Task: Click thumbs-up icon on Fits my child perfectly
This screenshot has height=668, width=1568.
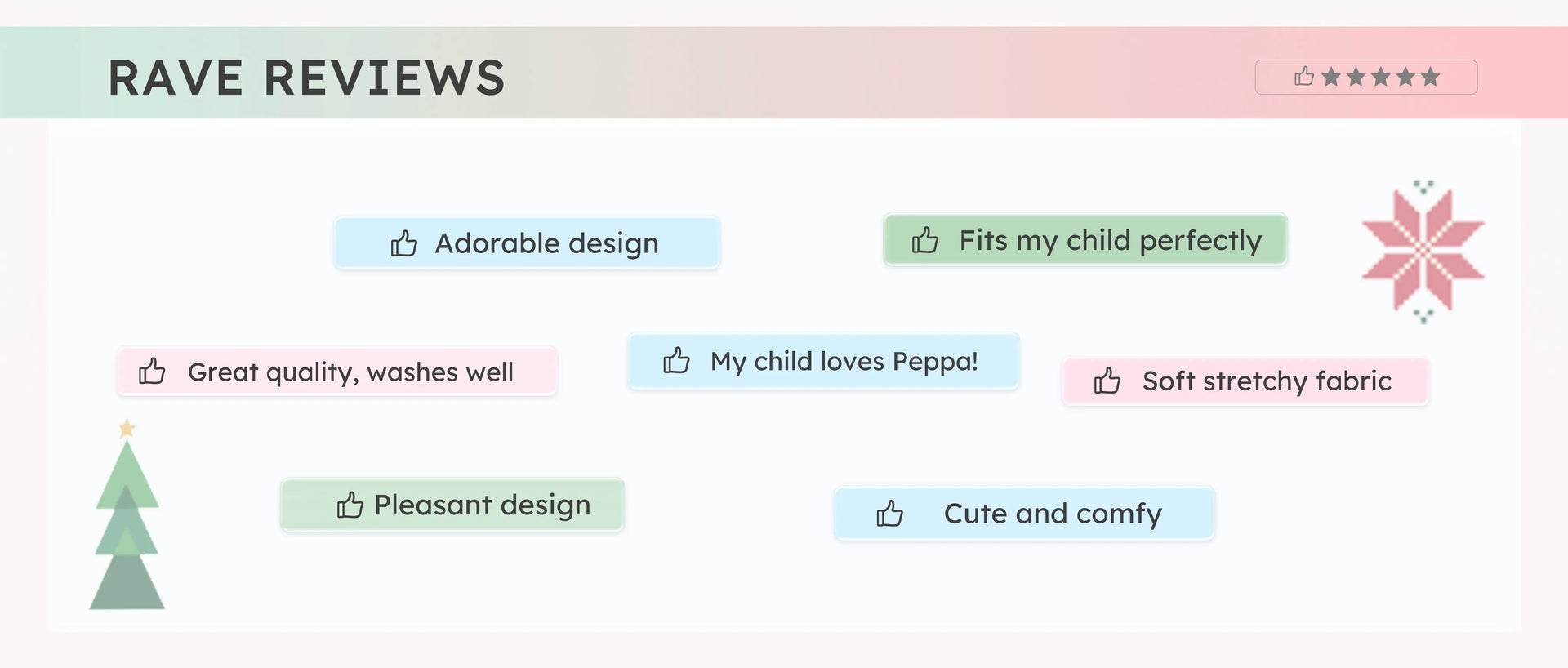Action: 924,240
